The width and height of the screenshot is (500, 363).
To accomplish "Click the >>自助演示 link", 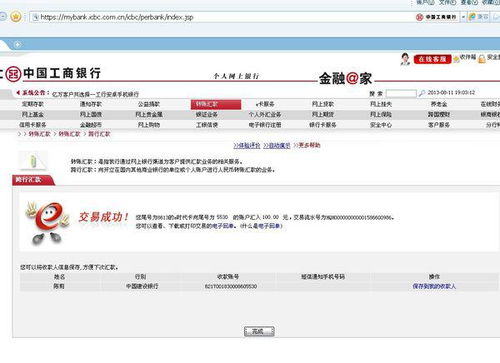I will point(277,146).
